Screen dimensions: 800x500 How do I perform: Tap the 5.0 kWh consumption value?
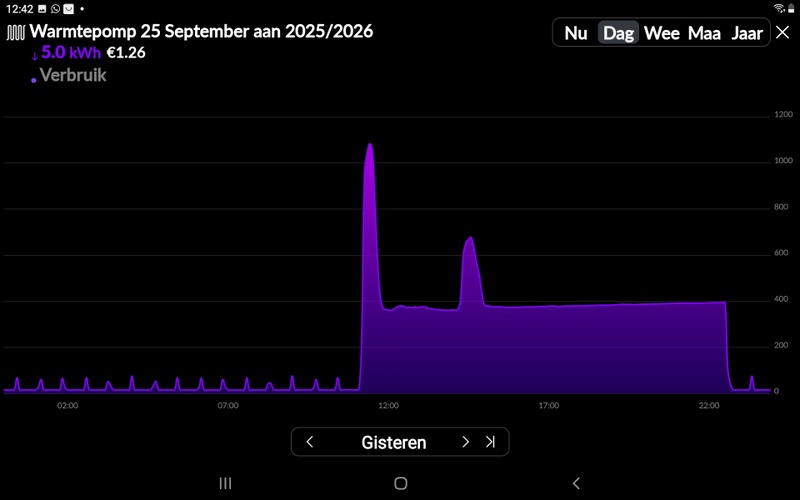(x=71, y=52)
